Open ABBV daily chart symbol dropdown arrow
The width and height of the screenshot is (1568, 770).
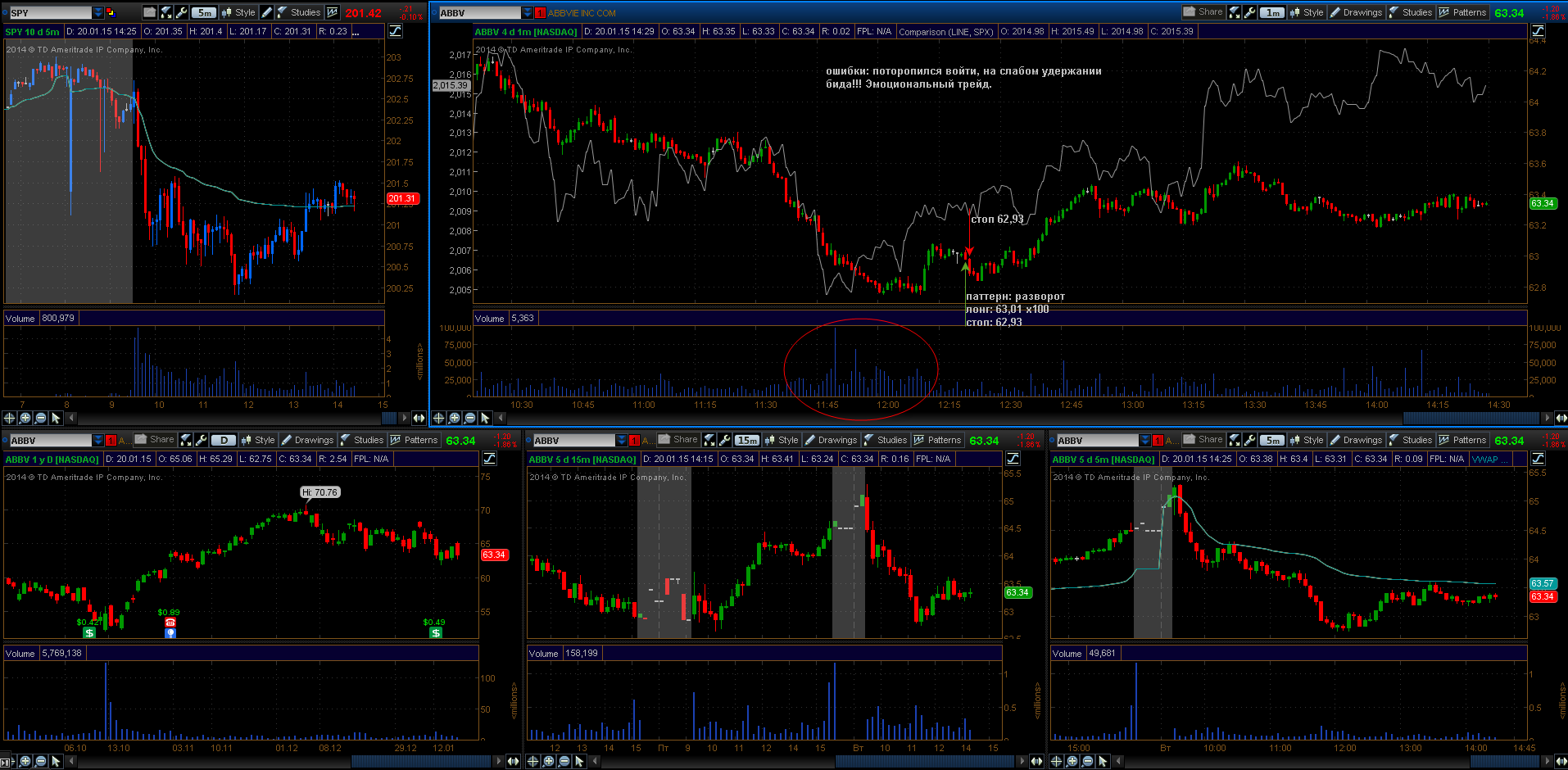point(98,440)
